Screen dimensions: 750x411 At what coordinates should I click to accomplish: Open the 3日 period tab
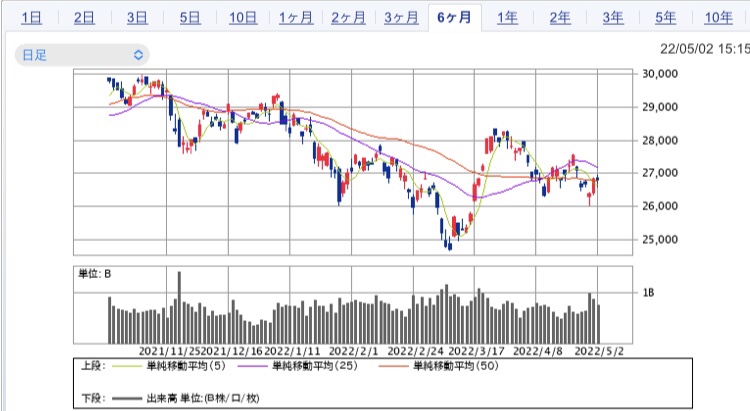tap(137, 17)
